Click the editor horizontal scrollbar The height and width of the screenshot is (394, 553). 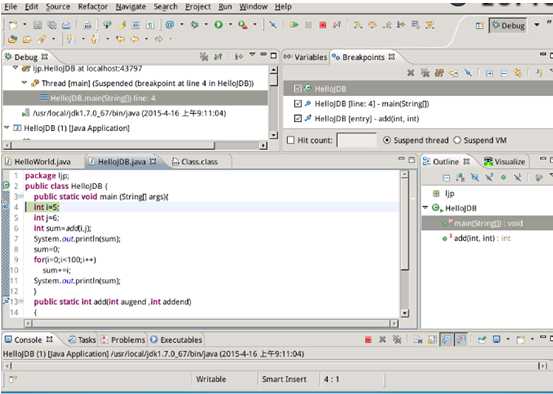pos(212,323)
